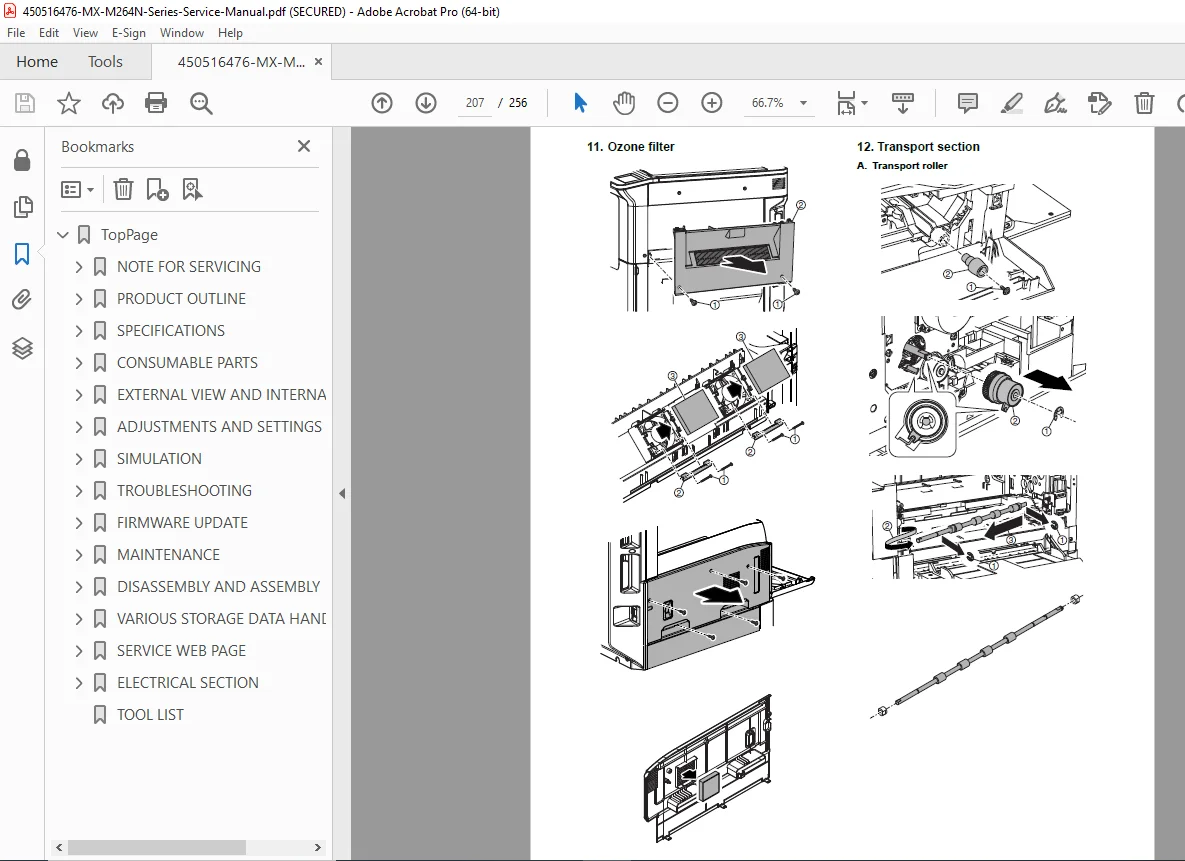Viewport: 1185px width, 861px height.
Task: Open the Help menu
Action: (230, 33)
